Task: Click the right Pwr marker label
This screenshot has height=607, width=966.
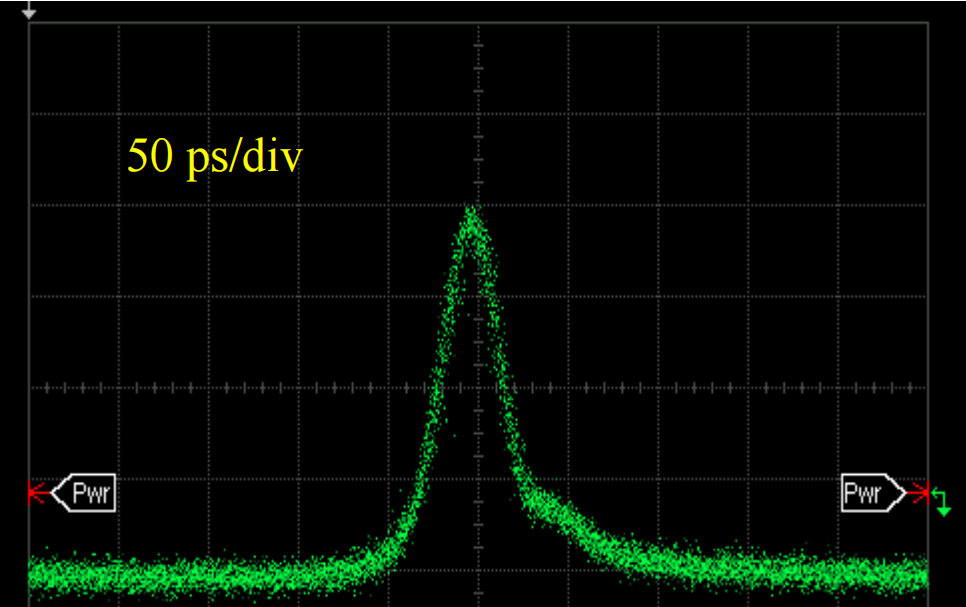Action: (868, 493)
